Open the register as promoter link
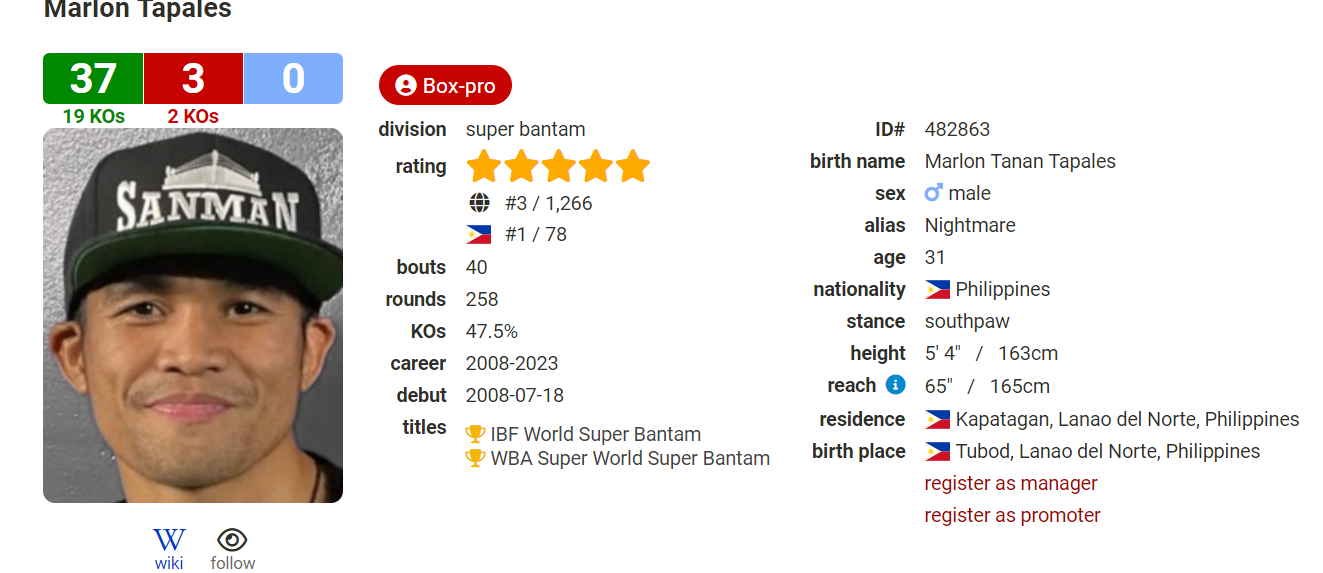The height and width of the screenshot is (573, 1323). (x=1012, y=515)
